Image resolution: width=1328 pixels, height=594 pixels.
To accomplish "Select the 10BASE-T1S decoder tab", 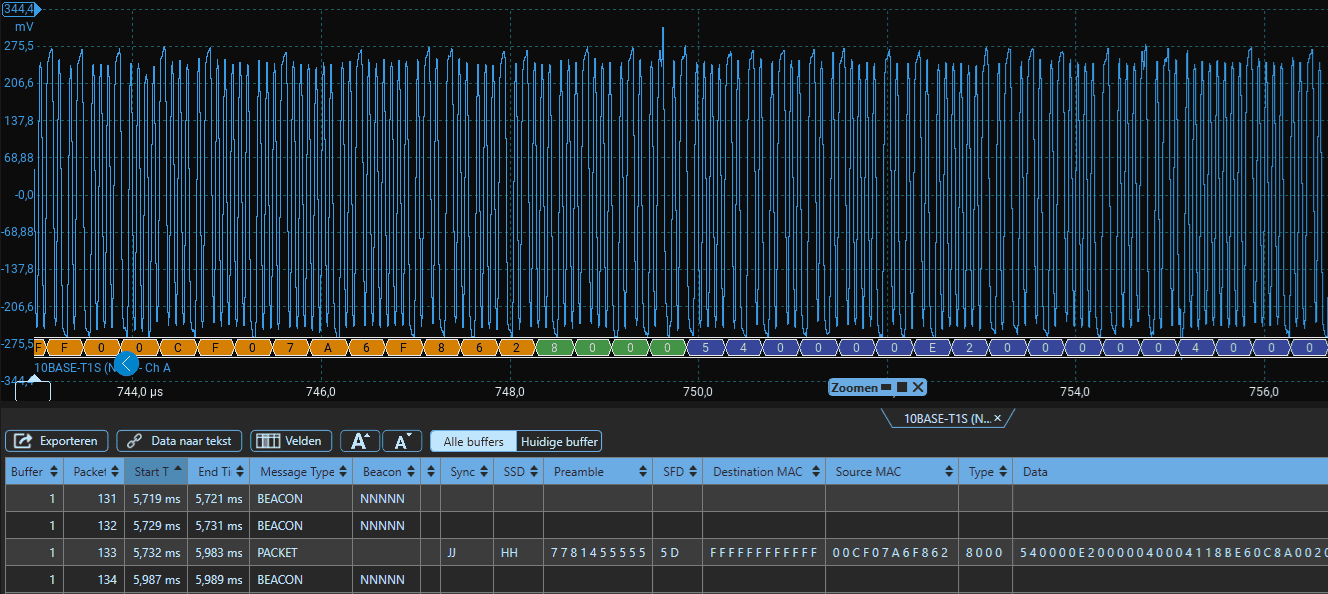I will click(x=945, y=419).
